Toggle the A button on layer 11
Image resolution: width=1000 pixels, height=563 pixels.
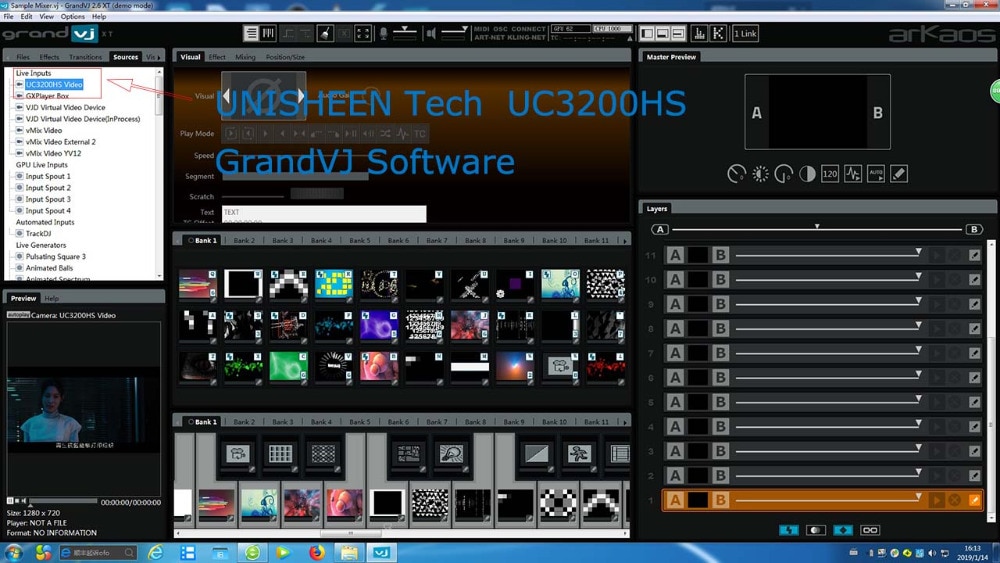[x=675, y=255]
